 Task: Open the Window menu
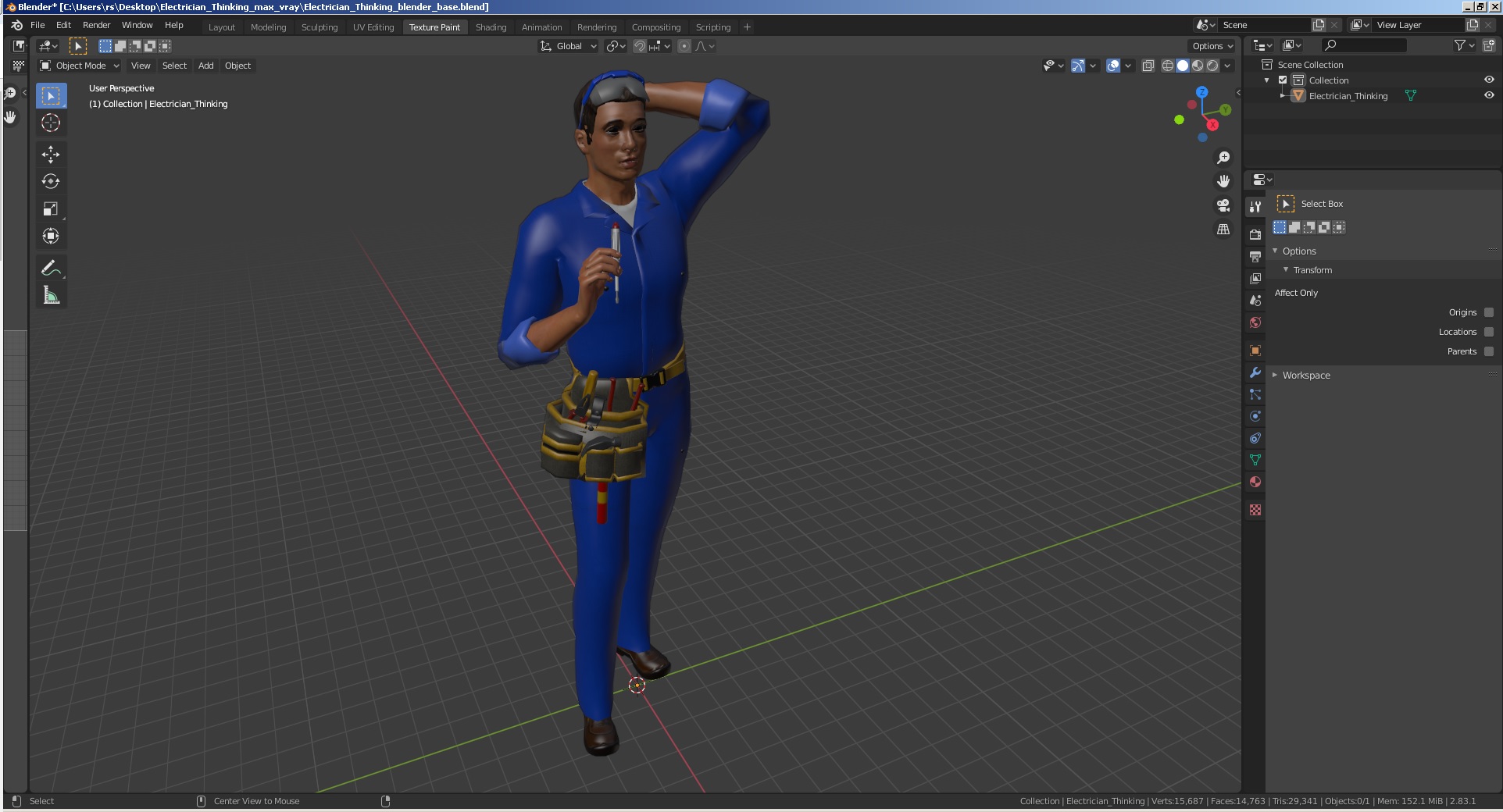point(137,25)
